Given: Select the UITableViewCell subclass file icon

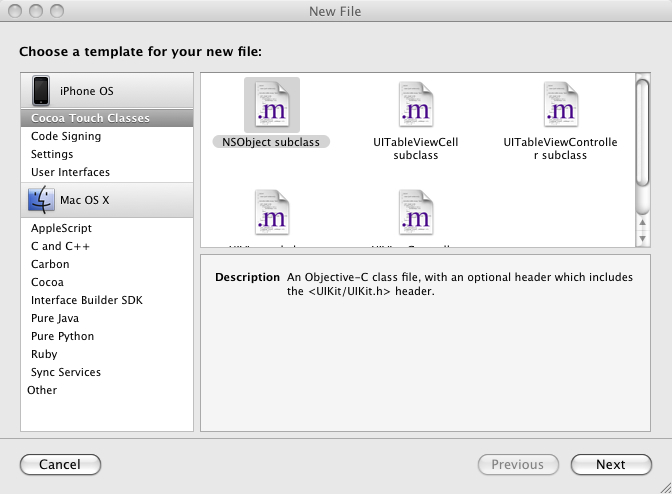Looking at the screenshot, I should (x=416, y=105).
